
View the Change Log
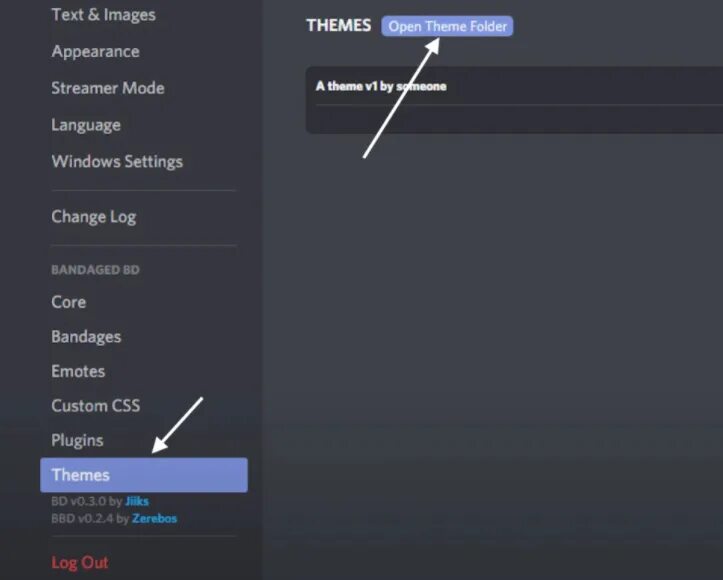(94, 217)
